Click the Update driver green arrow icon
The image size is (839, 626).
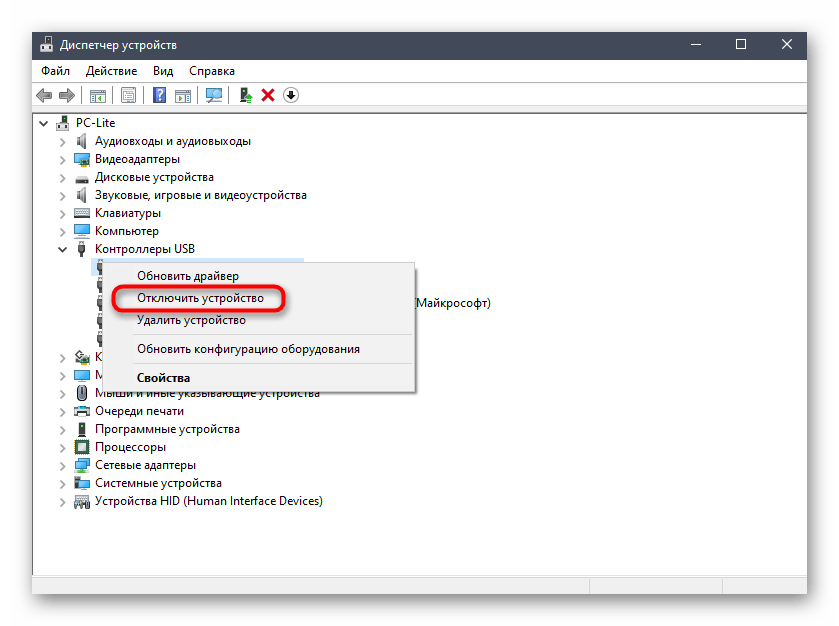pos(245,95)
